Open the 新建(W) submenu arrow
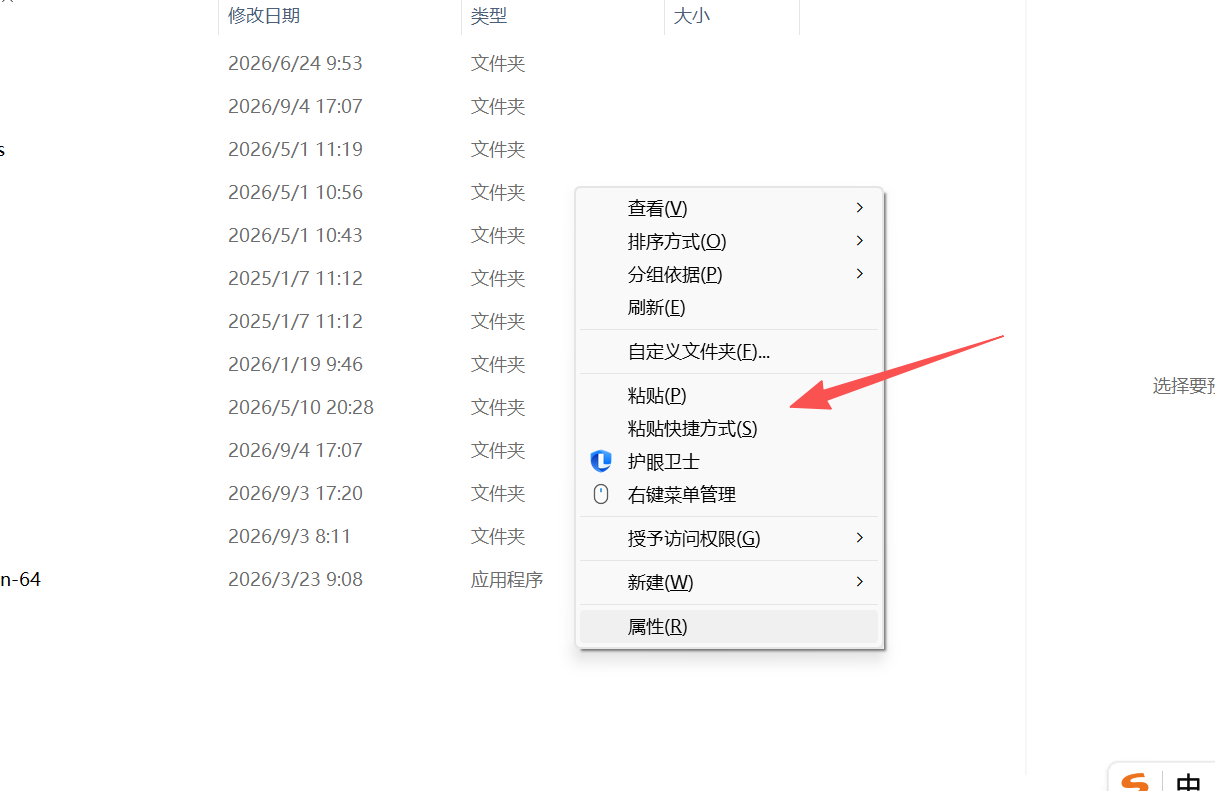This screenshot has width=1215, height=791. tap(859, 582)
